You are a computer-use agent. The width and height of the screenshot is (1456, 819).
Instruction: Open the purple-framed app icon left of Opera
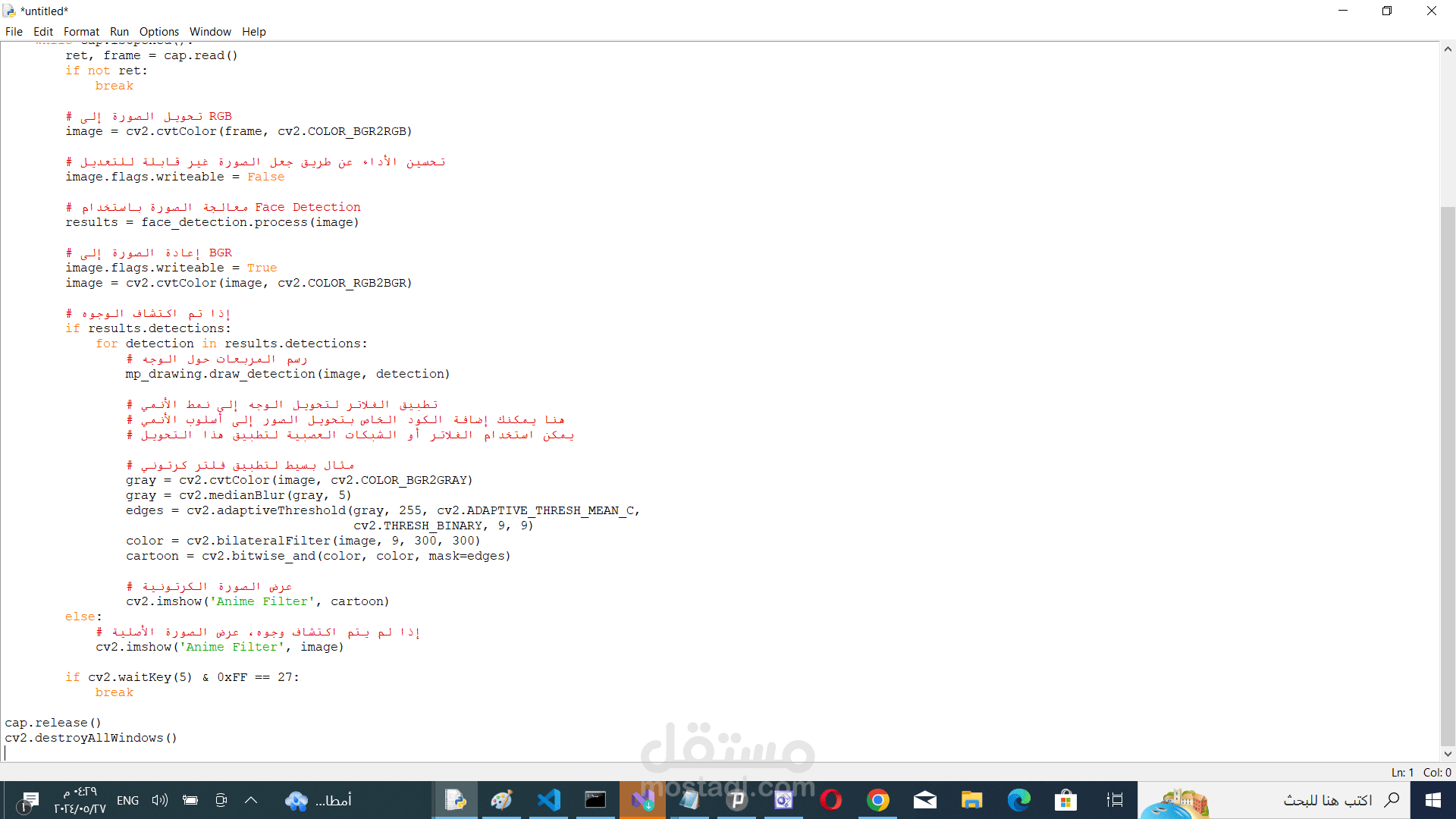(784, 800)
